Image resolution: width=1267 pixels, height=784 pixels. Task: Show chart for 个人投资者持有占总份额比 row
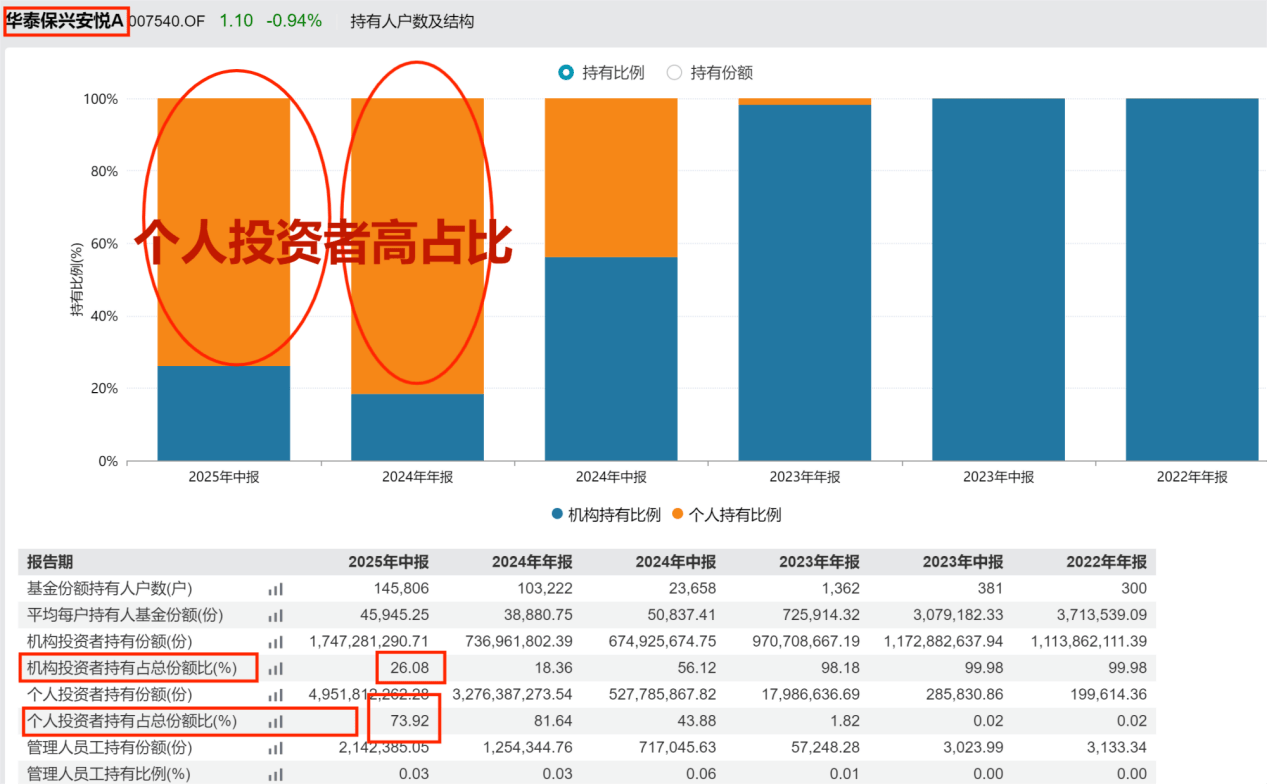pos(275,721)
